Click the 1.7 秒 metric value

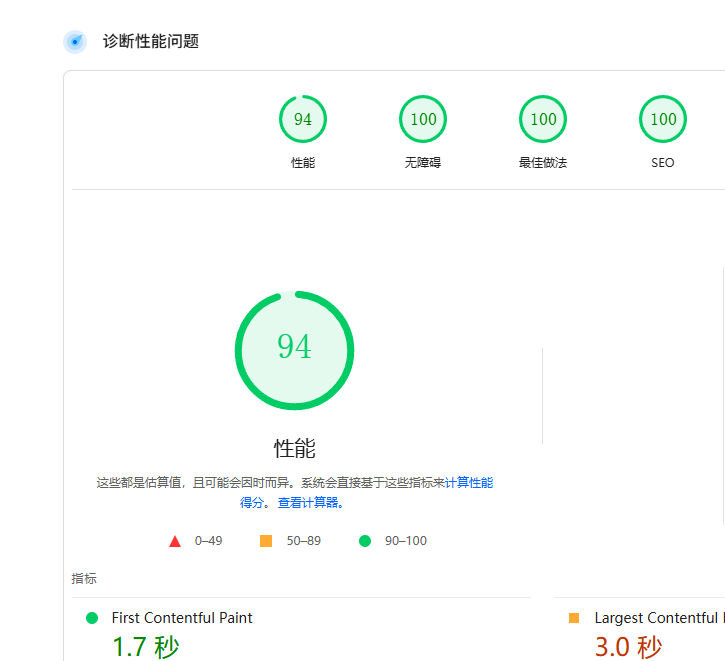146,647
